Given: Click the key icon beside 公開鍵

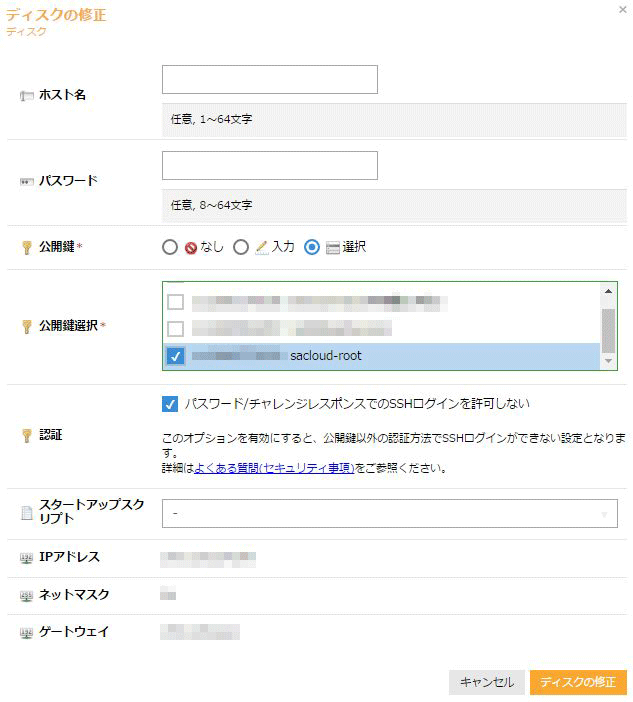Looking at the screenshot, I should click(x=26, y=247).
